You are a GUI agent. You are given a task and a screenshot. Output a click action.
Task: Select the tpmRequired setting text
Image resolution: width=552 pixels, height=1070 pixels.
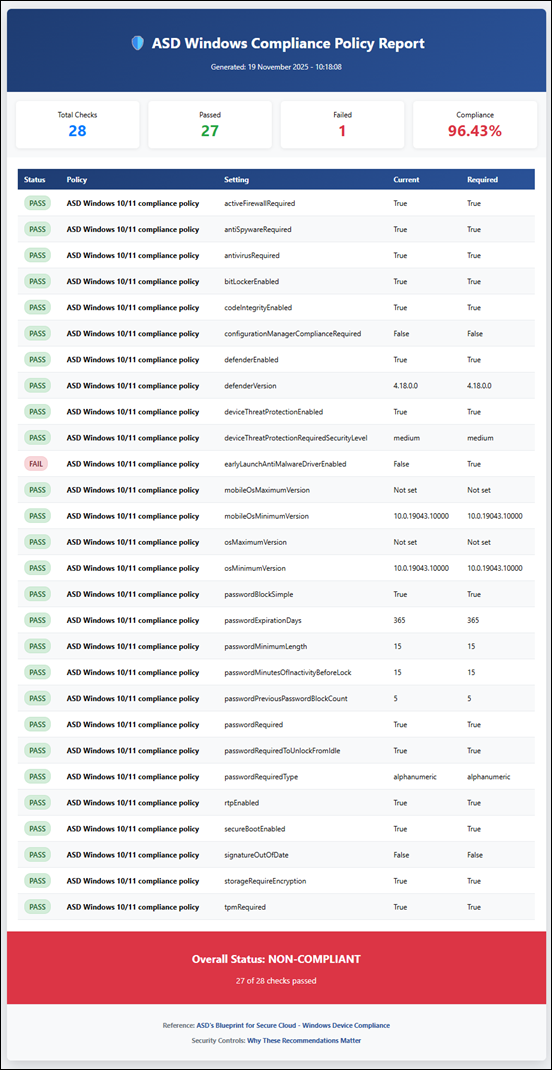(x=245, y=907)
